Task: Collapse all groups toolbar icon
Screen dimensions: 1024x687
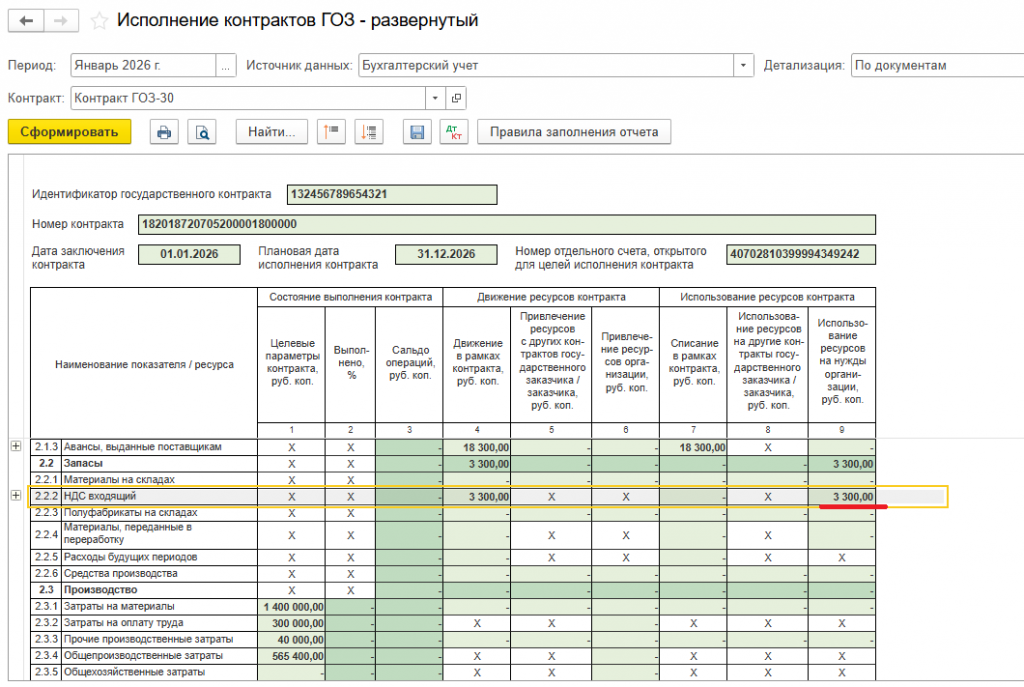Action: point(331,132)
